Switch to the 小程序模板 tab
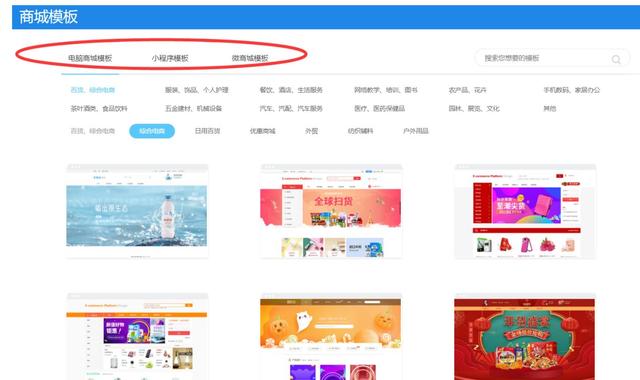The width and height of the screenshot is (640, 380). (170, 58)
